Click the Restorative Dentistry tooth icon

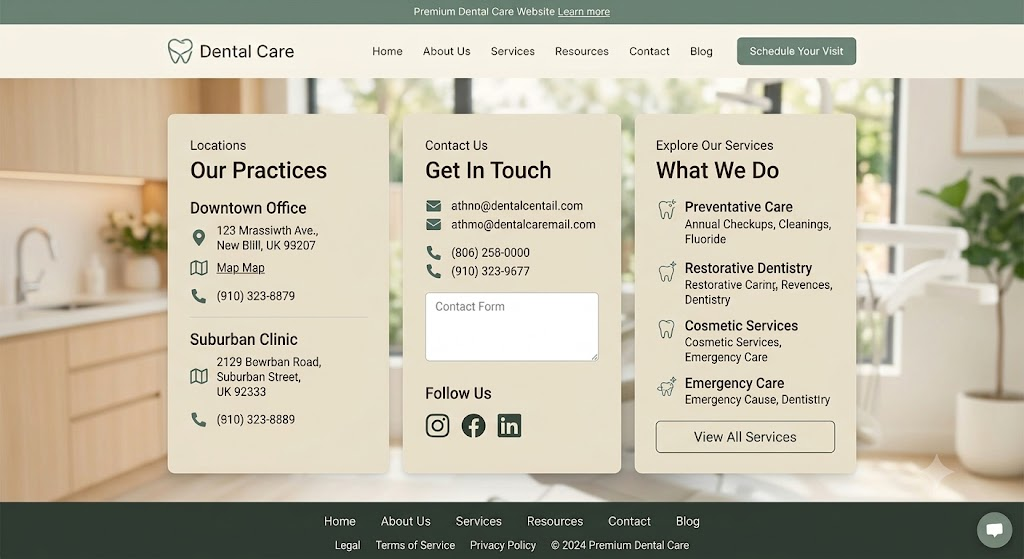667,271
